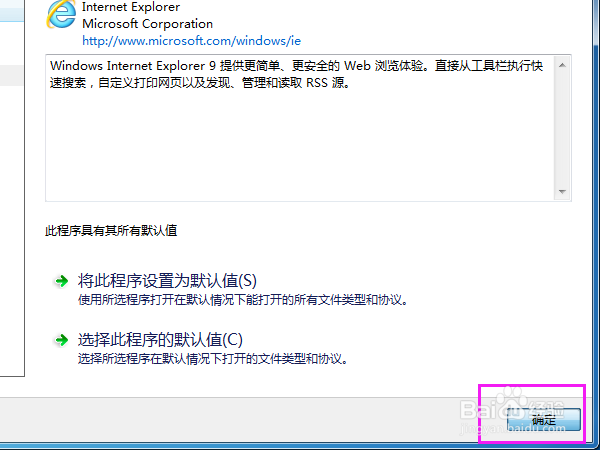600x450 pixels.
Task: Click the description box scroll down arrow
Action: point(562,192)
